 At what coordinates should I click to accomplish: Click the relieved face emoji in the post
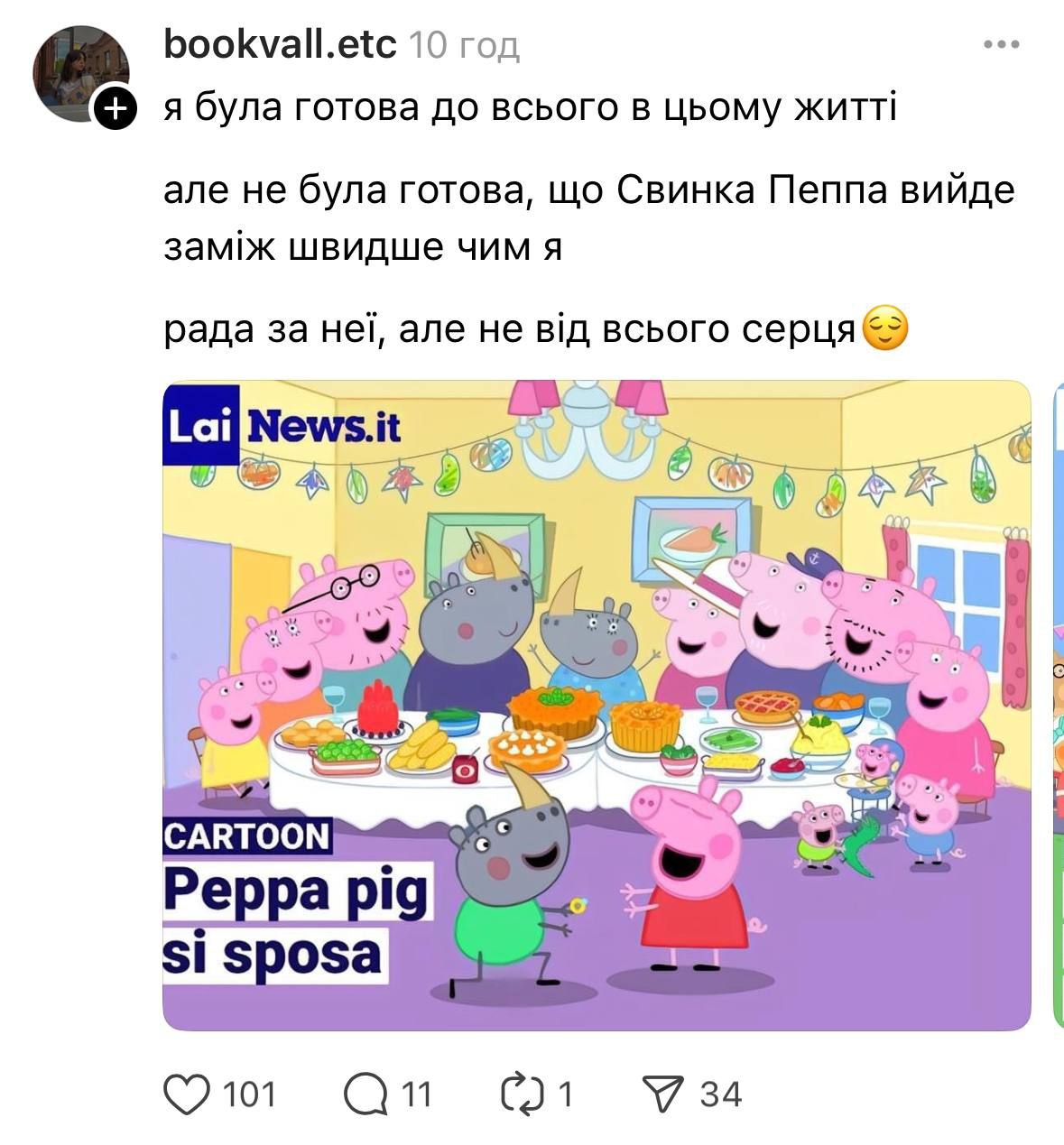(x=885, y=329)
